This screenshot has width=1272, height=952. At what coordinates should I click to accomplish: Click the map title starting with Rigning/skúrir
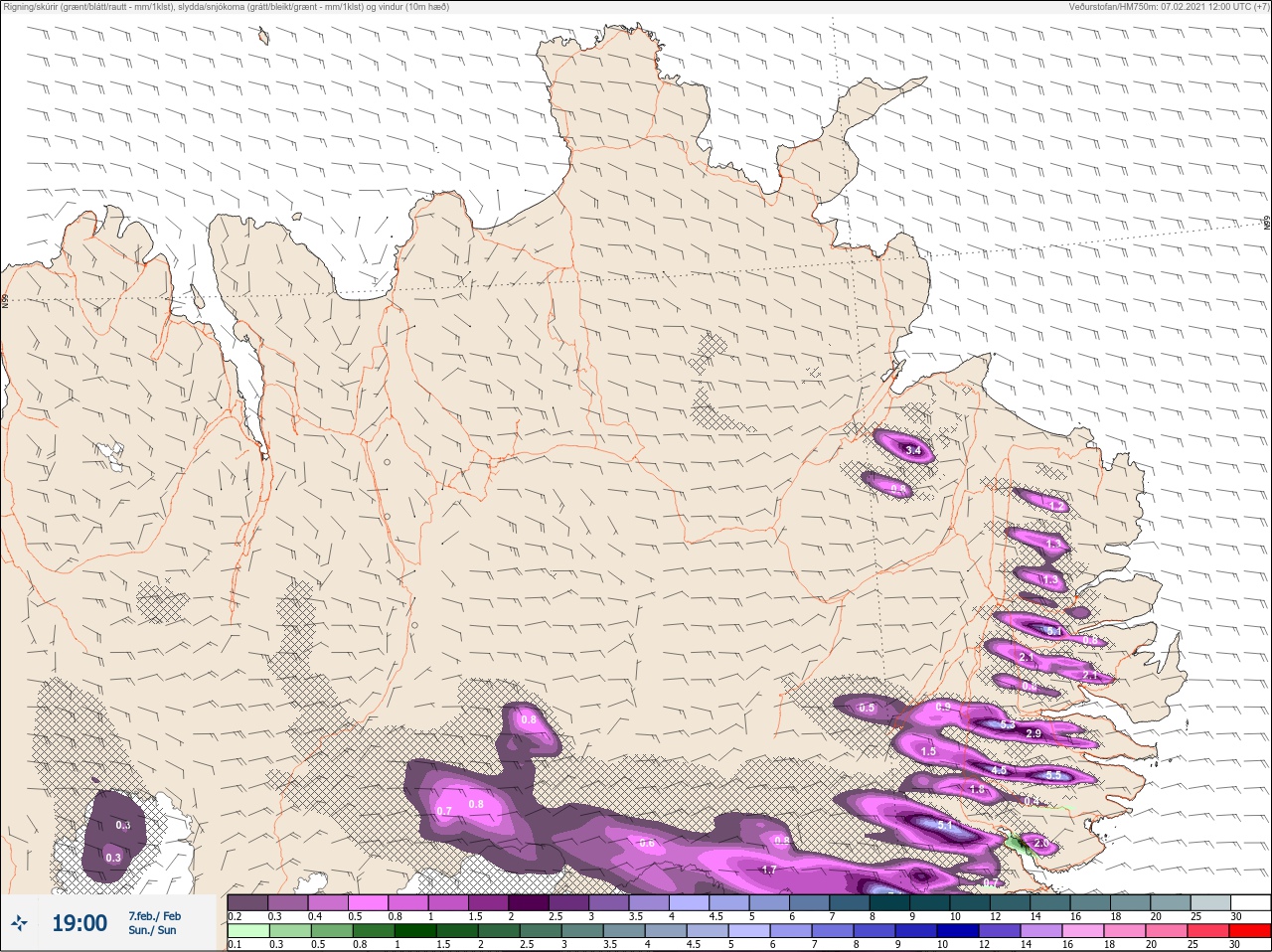(x=226, y=7)
